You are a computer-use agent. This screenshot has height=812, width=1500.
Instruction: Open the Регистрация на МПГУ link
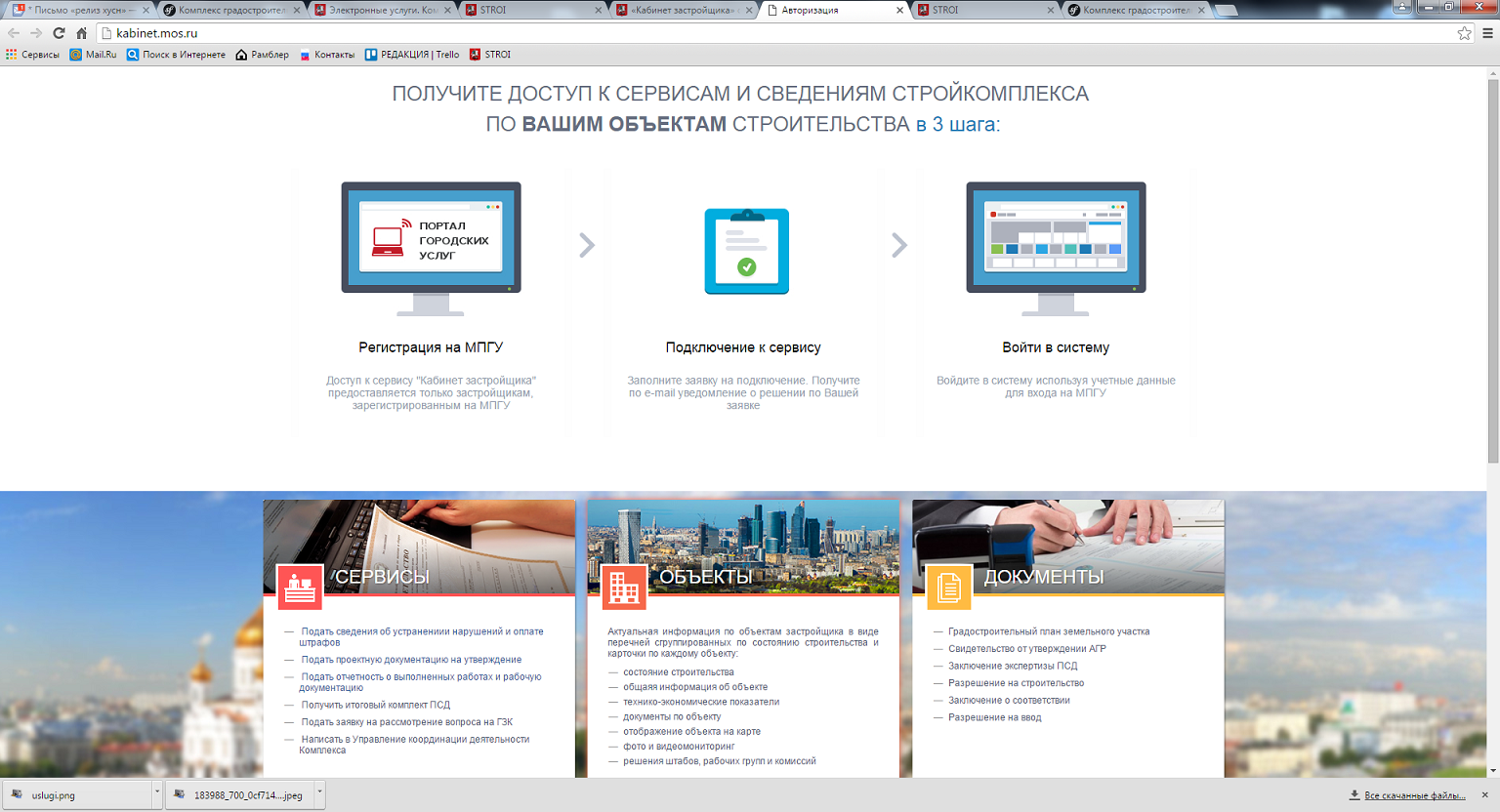tap(431, 347)
